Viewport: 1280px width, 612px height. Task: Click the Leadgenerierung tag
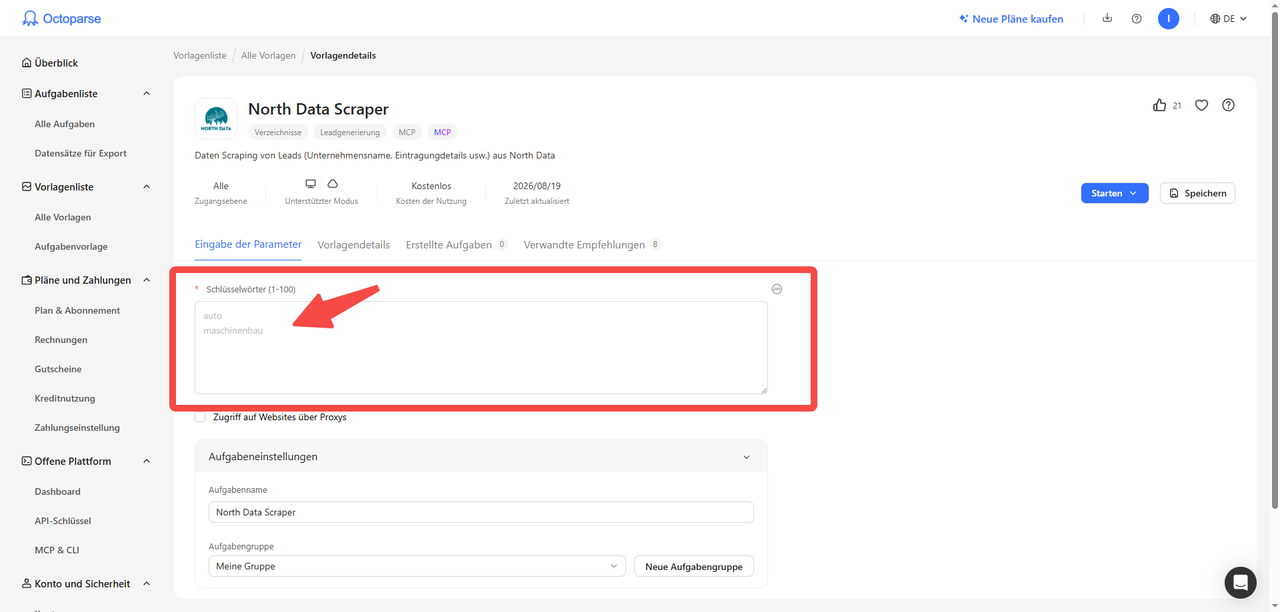click(350, 132)
